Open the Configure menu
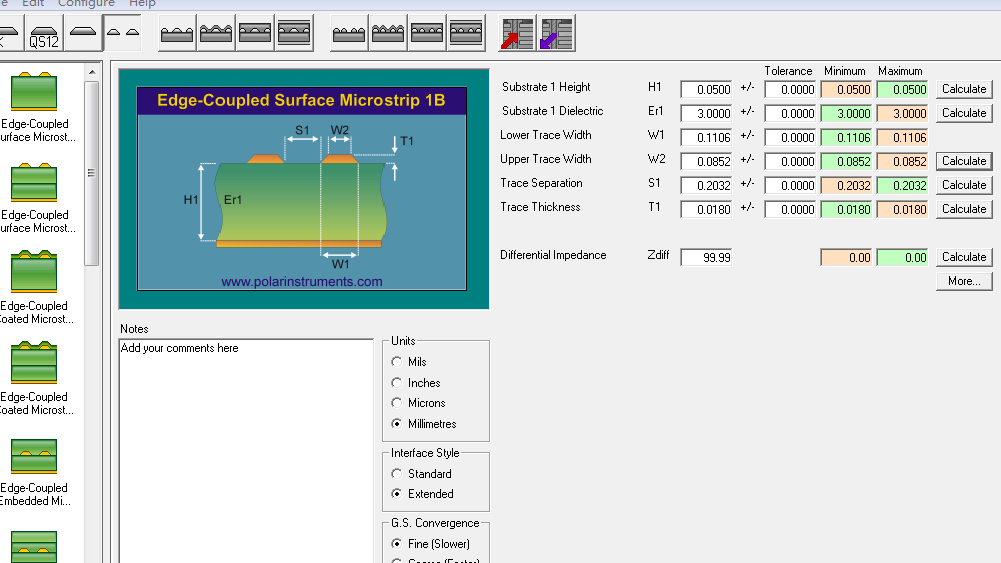Screen dimensions: 1001x563 pyautogui.click(x=86, y=4)
